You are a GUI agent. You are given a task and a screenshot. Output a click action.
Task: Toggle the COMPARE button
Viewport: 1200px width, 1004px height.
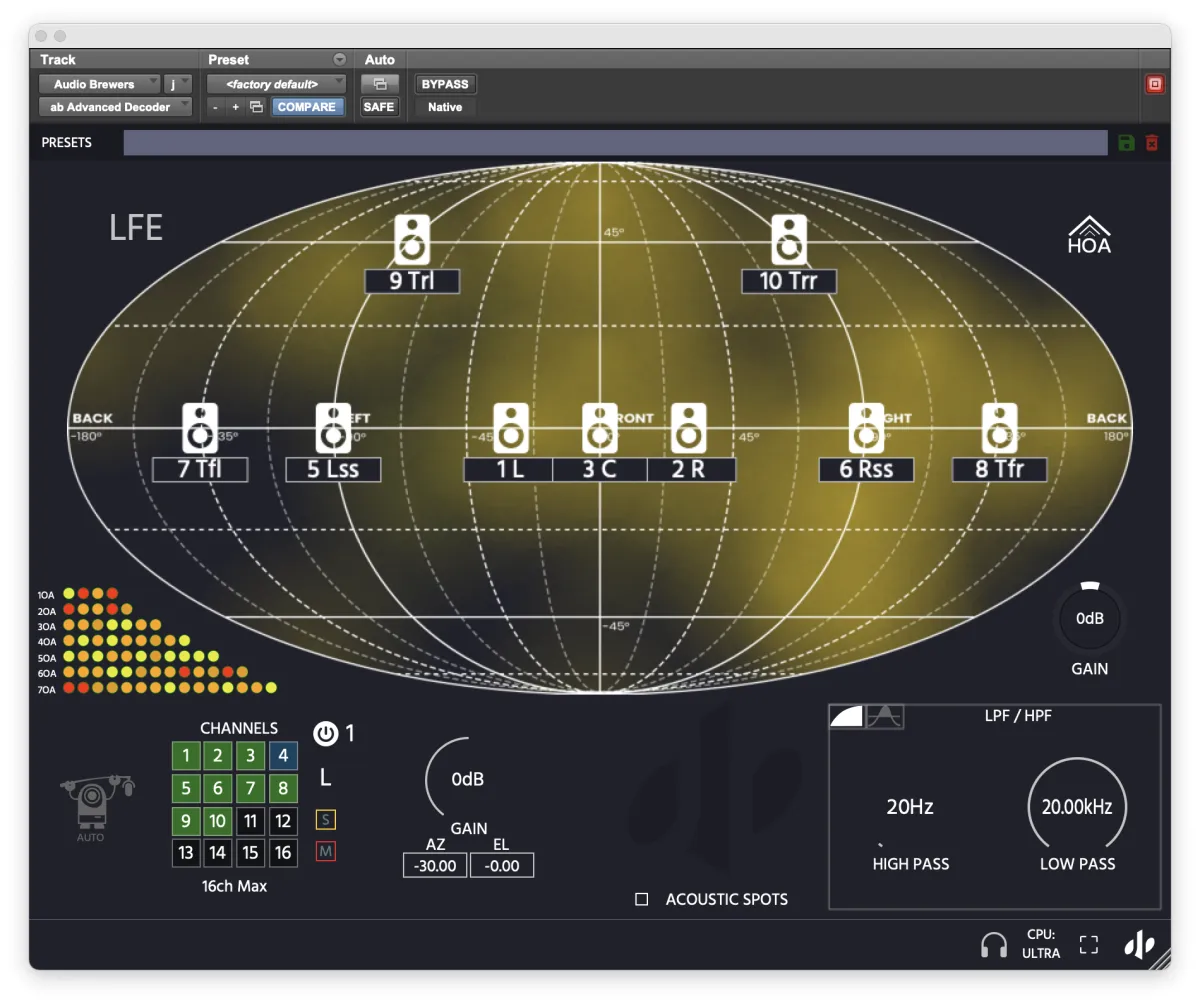[307, 107]
